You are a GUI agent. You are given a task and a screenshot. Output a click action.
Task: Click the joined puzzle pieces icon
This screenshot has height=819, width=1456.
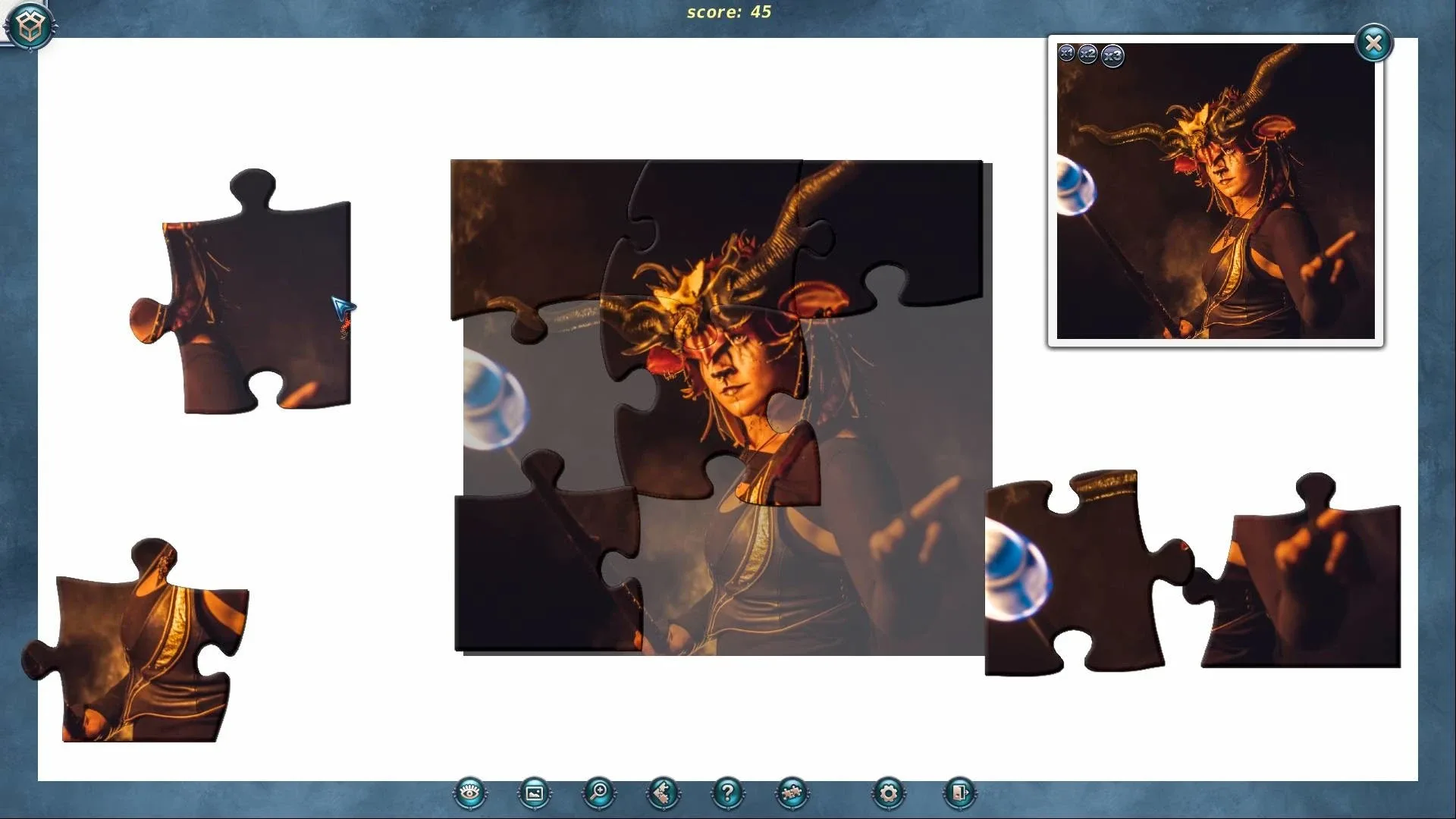792,793
